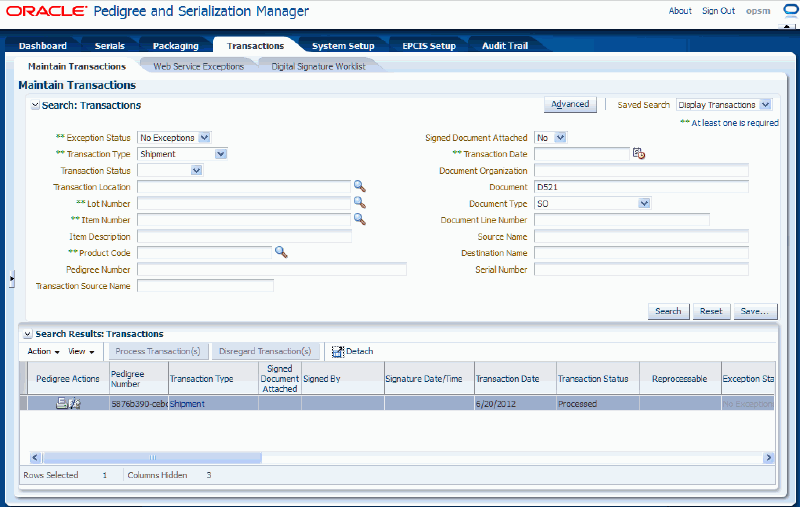Open the Exception Status dropdown
This screenshot has height=507, width=800.
204,138
